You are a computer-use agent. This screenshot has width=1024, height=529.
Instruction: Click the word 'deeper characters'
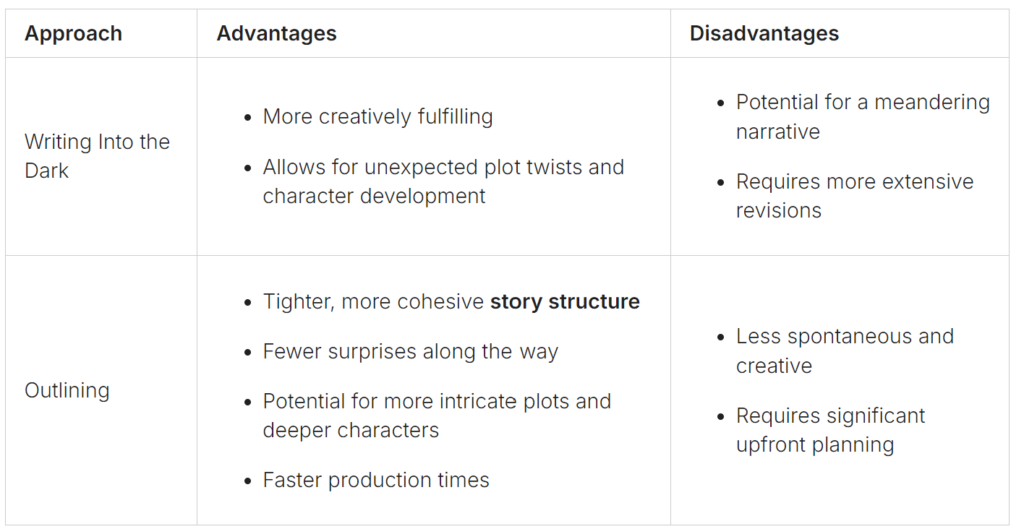[351, 430]
